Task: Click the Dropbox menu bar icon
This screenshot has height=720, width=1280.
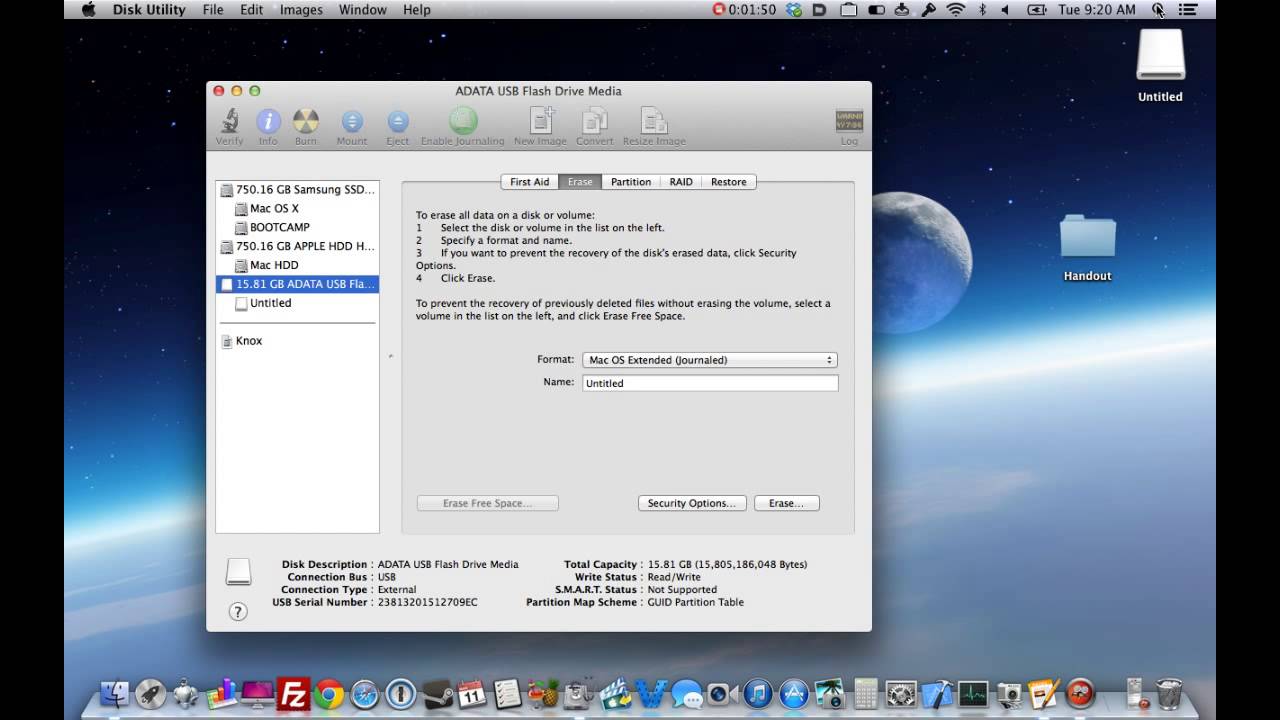Action: click(x=795, y=9)
